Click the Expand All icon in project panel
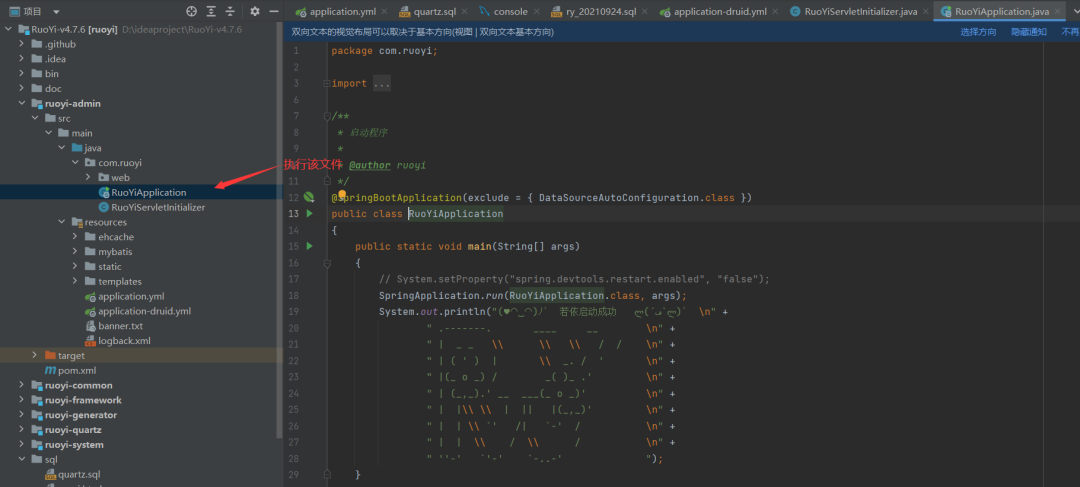Image resolution: width=1080 pixels, height=487 pixels. click(x=211, y=11)
